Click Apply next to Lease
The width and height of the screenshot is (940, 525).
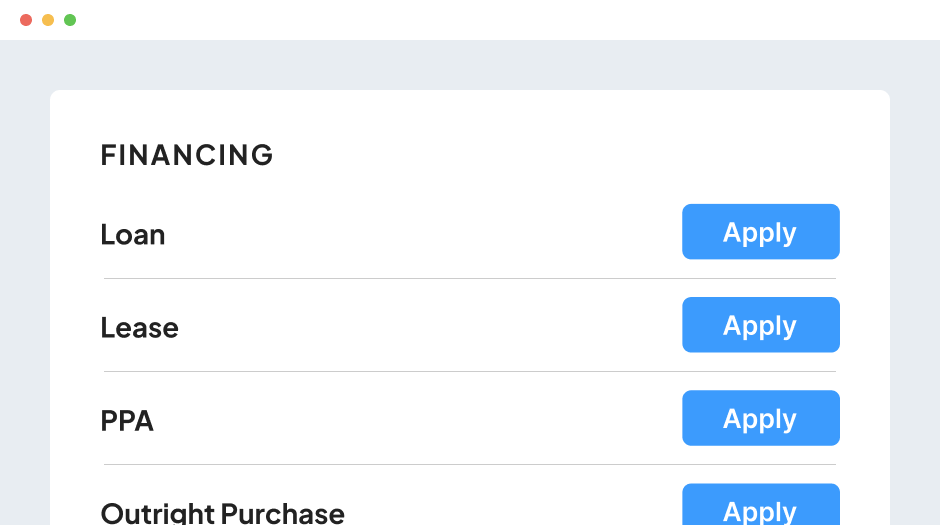point(760,325)
